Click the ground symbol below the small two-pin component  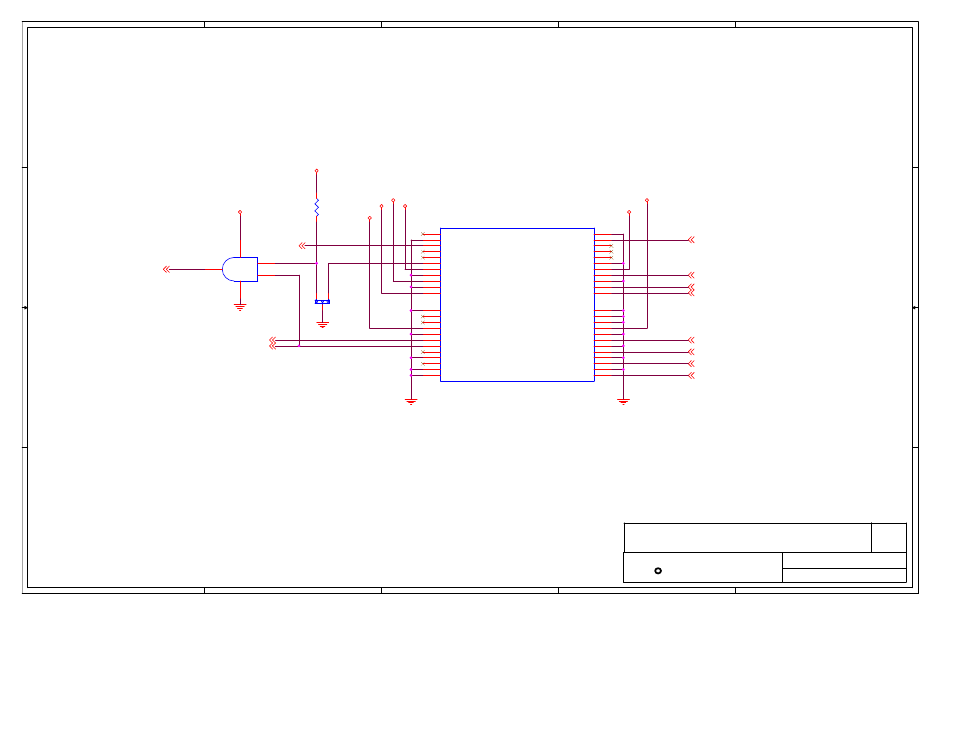pyautogui.click(x=322, y=325)
